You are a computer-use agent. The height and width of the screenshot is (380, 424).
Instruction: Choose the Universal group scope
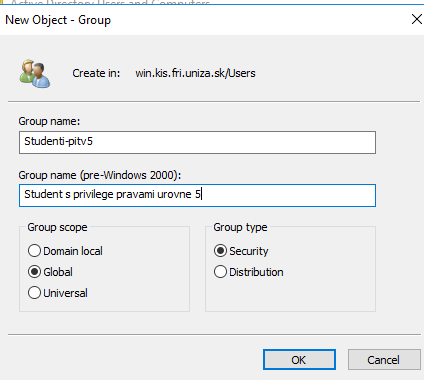58,293
